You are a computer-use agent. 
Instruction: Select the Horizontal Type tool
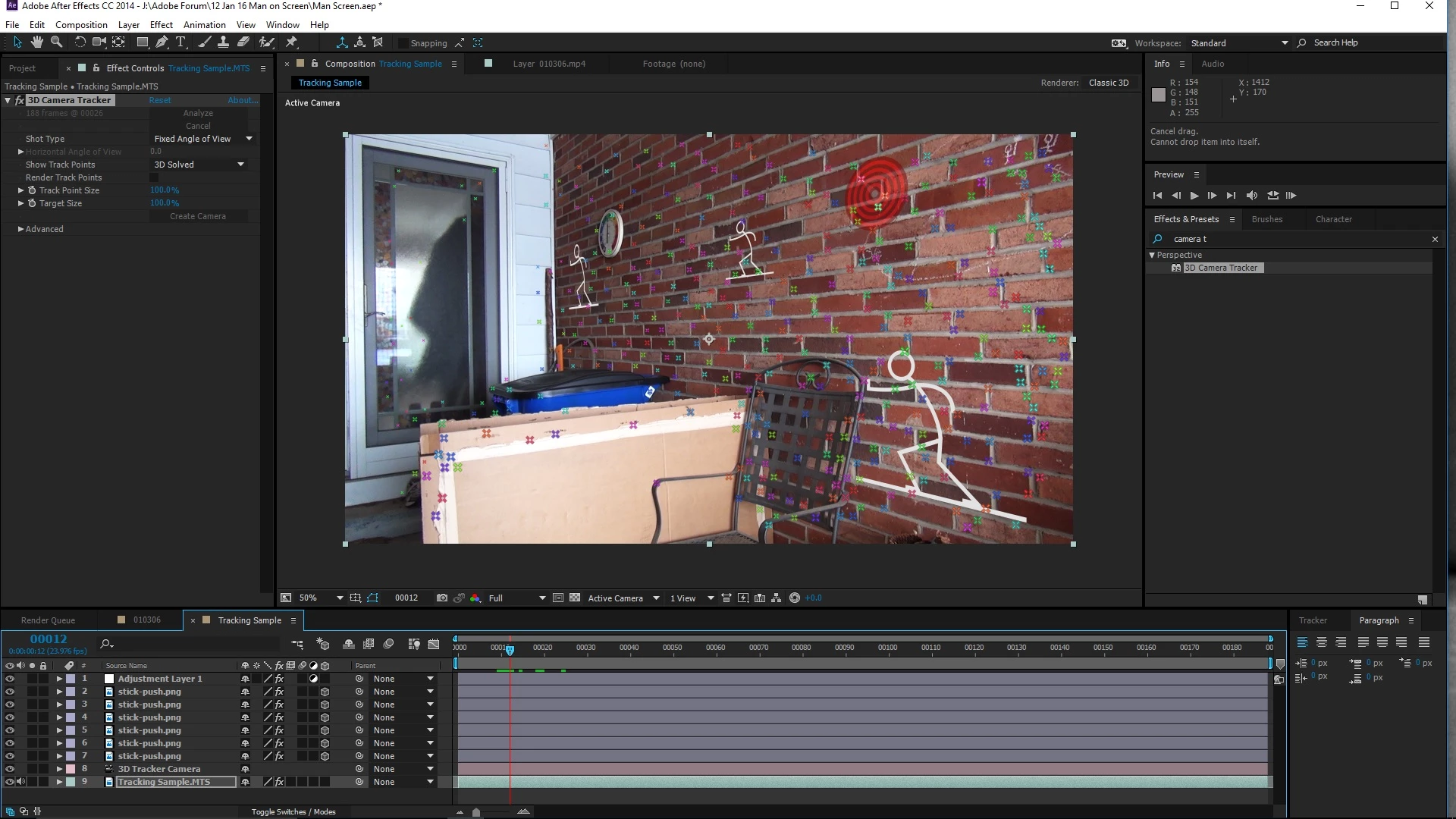click(x=180, y=42)
